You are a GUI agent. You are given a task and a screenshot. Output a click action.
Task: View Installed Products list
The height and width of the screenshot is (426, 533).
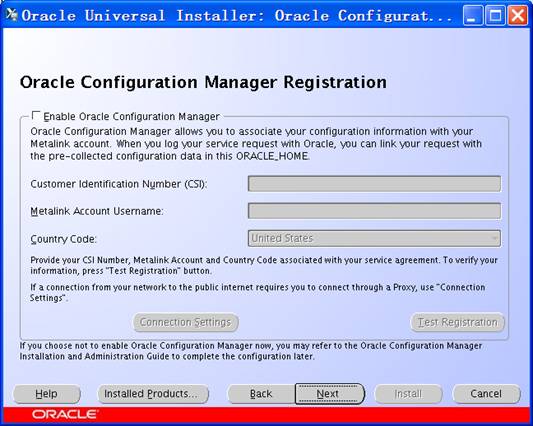point(153,394)
